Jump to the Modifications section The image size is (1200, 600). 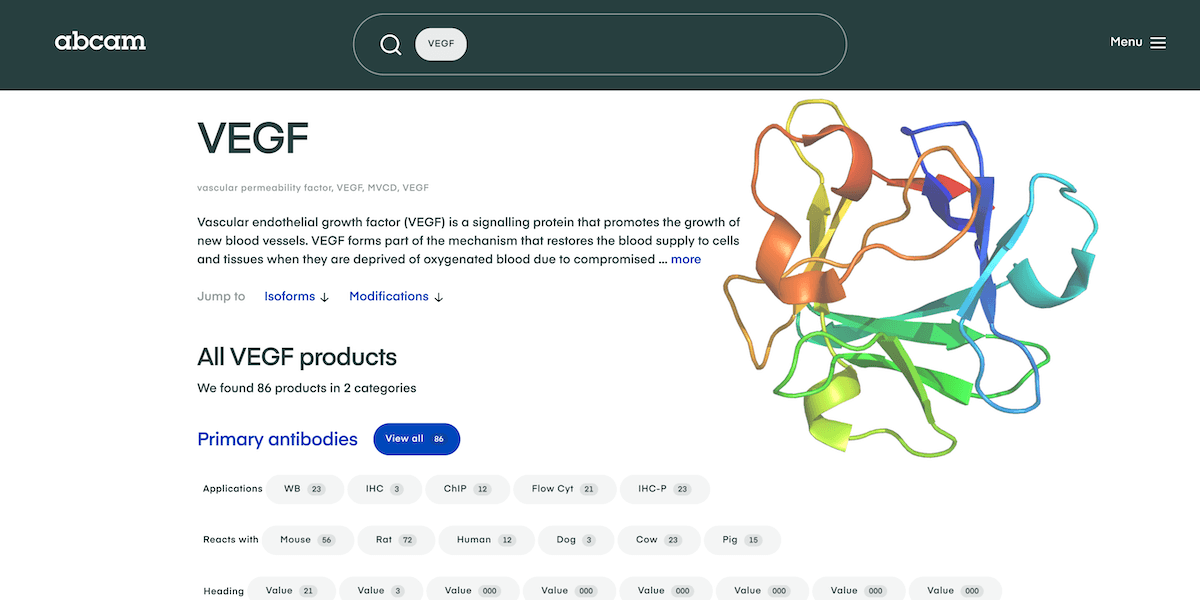(396, 296)
